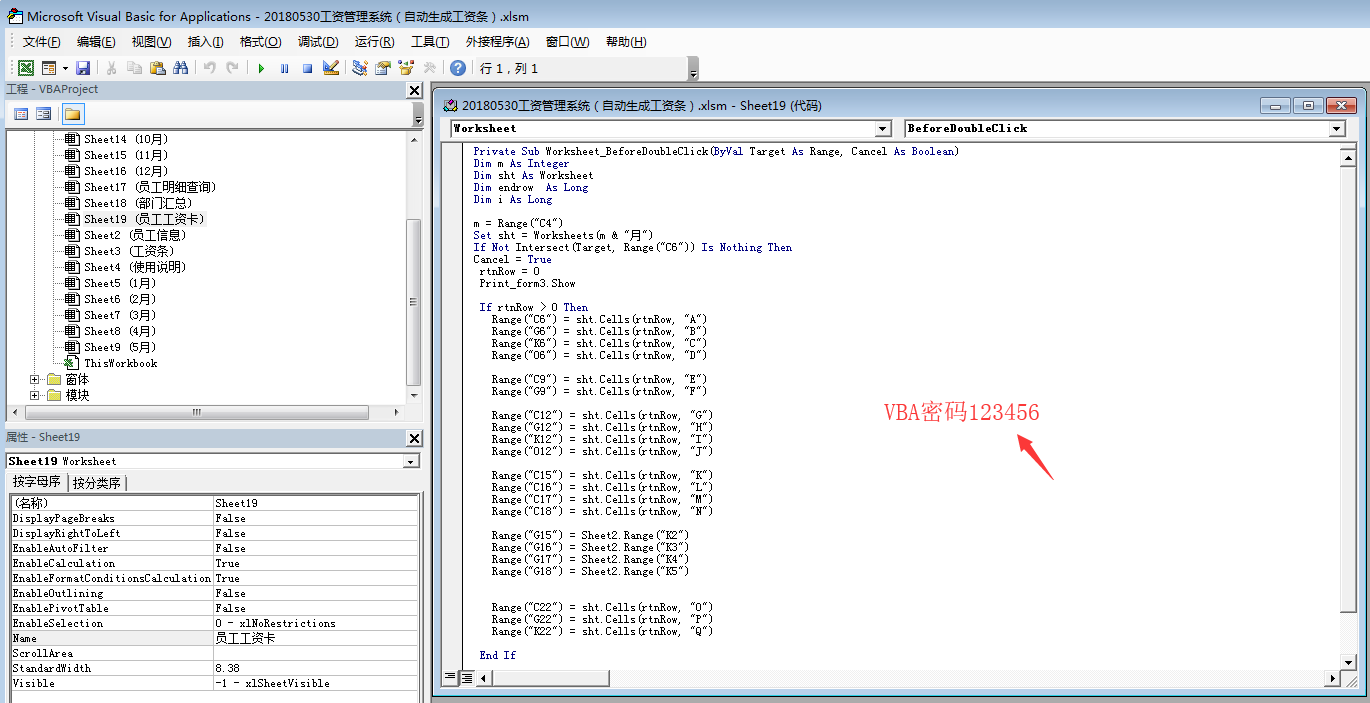Open the 视图(V) menu
This screenshot has height=703, width=1370.
point(151,42)
